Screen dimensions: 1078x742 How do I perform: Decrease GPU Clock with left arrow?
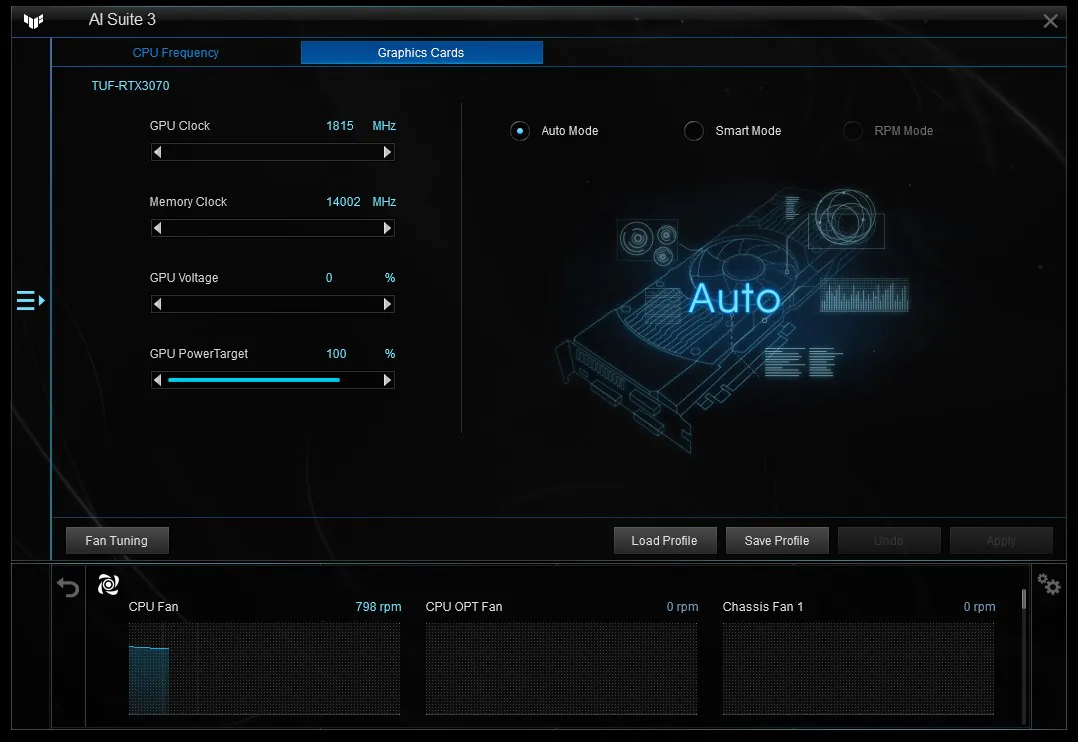coord(157,152)
